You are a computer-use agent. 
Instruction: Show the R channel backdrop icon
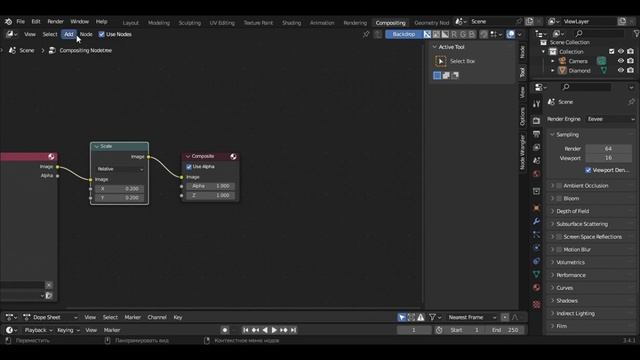454,34
